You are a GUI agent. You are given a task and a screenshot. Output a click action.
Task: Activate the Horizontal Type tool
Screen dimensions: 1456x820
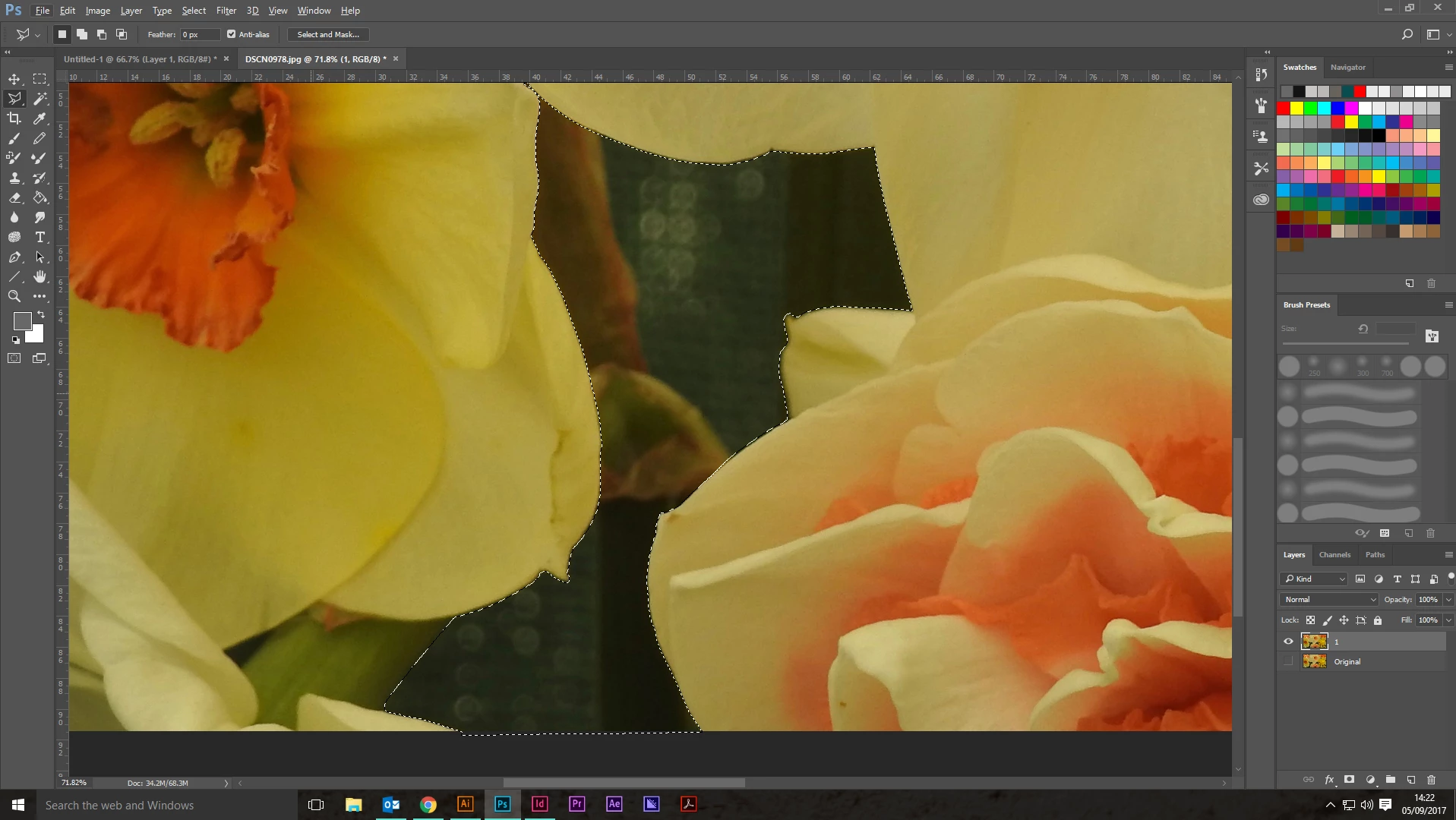[x=40, y=237]
